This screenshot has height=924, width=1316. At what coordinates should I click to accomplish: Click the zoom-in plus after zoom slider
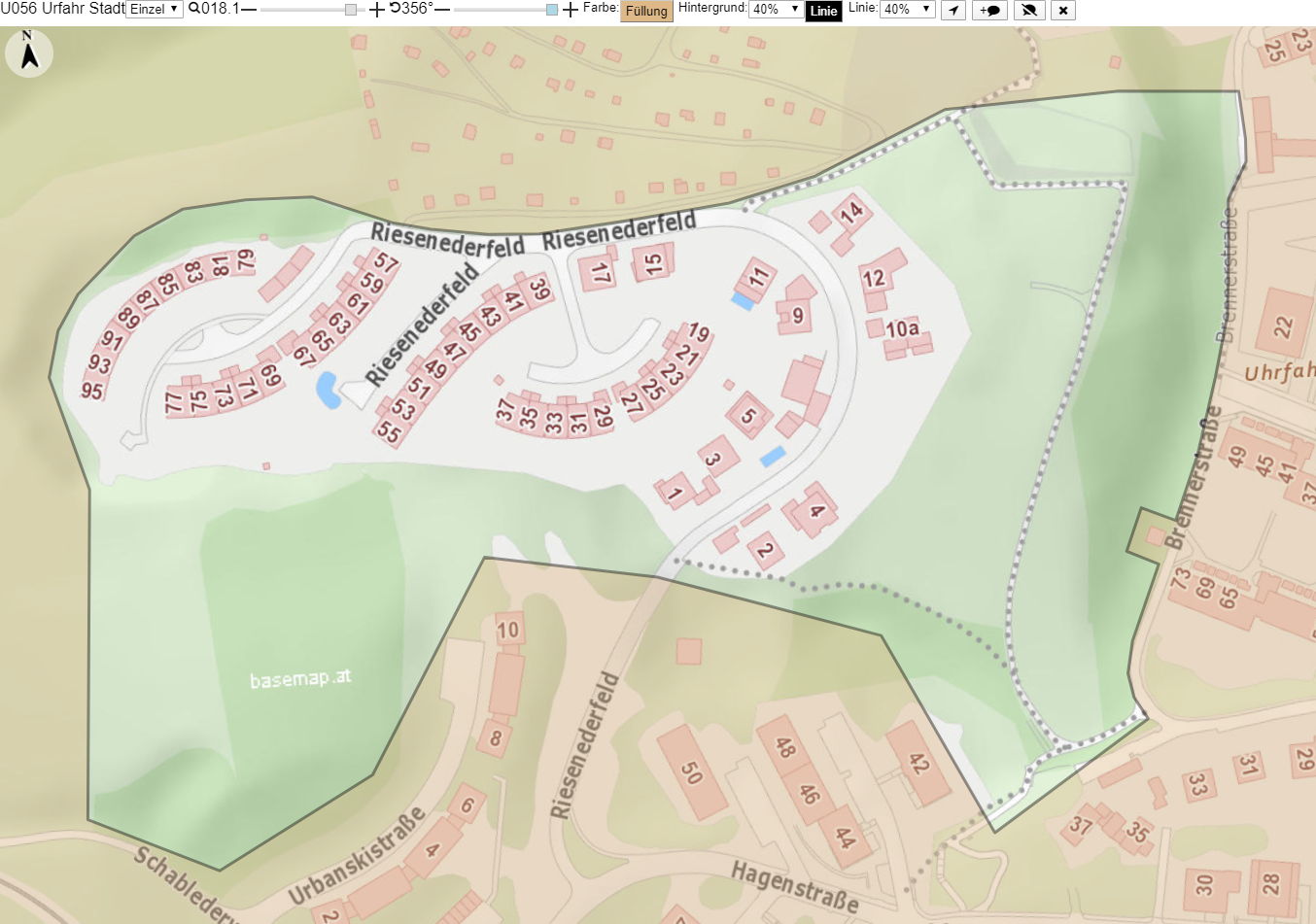[377, 10]
